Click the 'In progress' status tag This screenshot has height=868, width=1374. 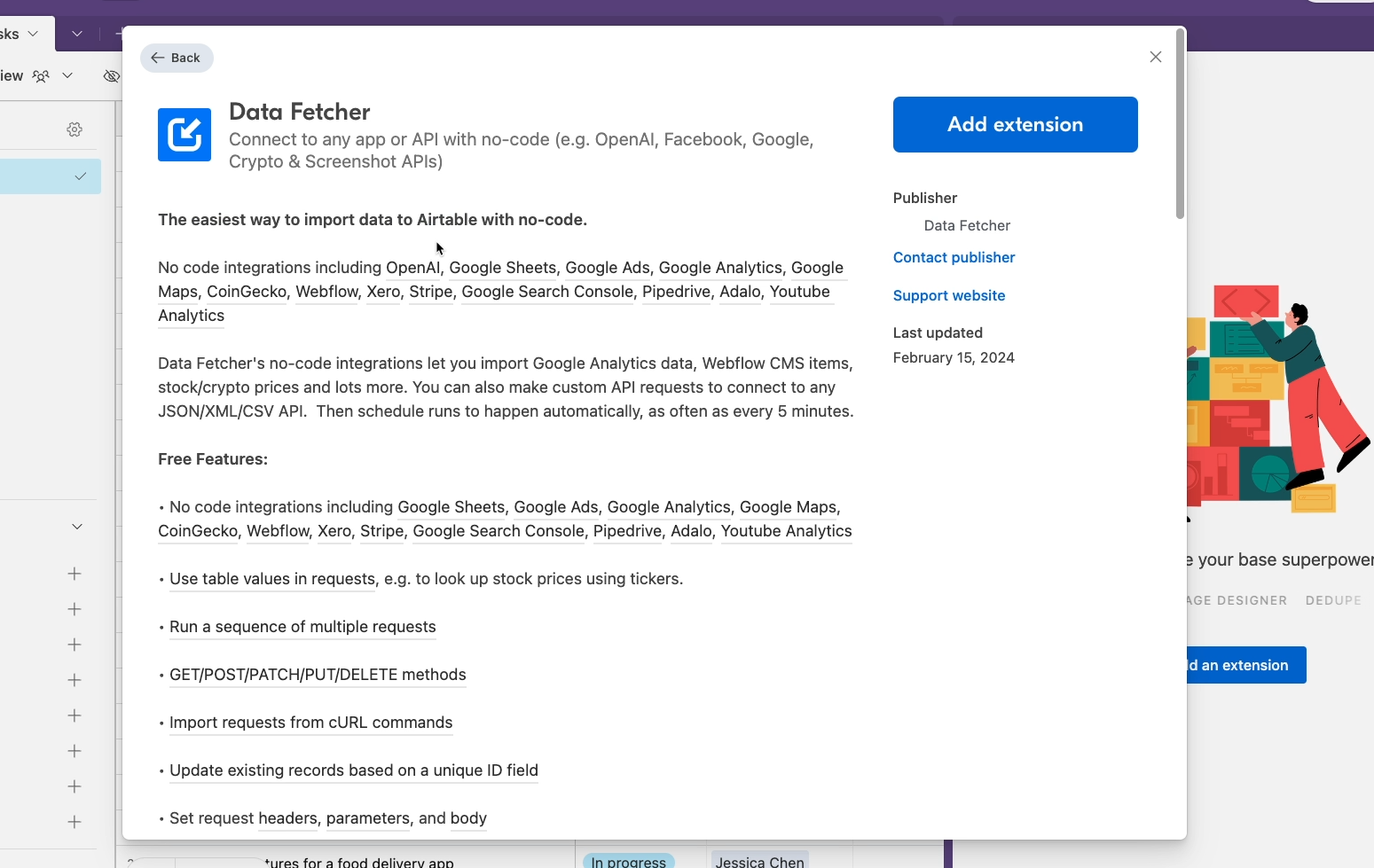click(x=628, y=861)
